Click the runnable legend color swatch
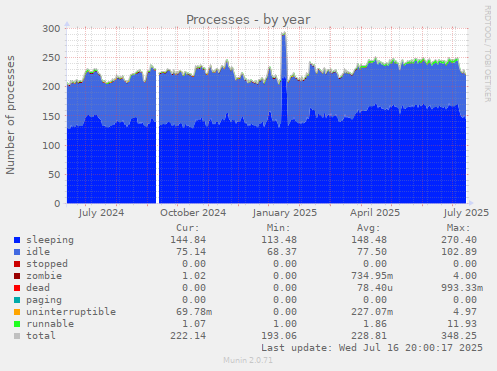The image size is (497, 371). 17,324
